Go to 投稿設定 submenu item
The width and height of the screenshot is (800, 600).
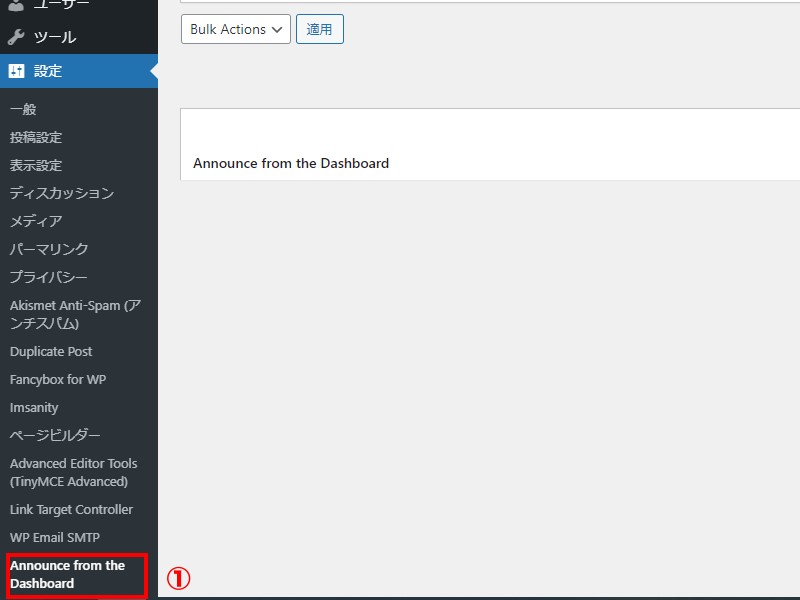36,137
